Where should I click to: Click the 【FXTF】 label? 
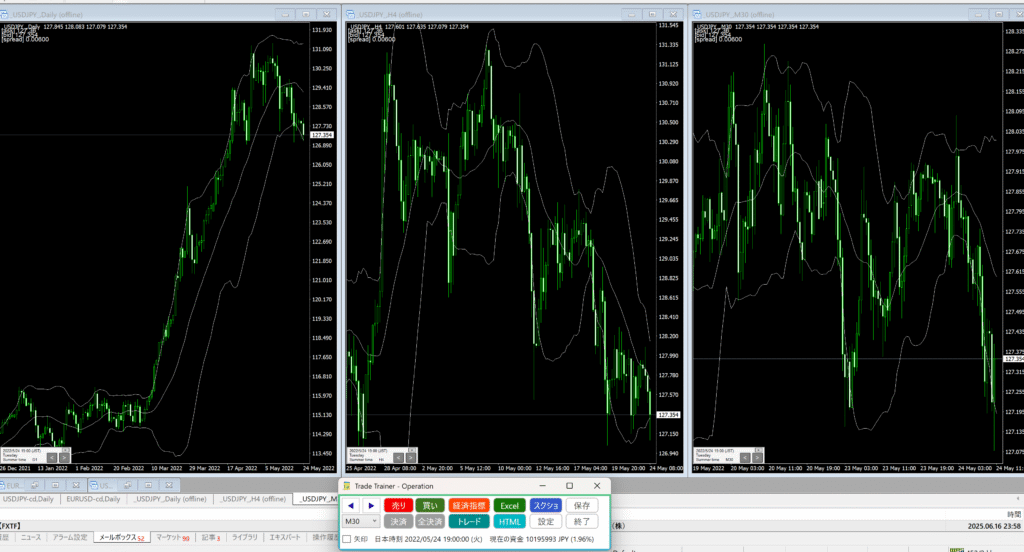(10, 526)
